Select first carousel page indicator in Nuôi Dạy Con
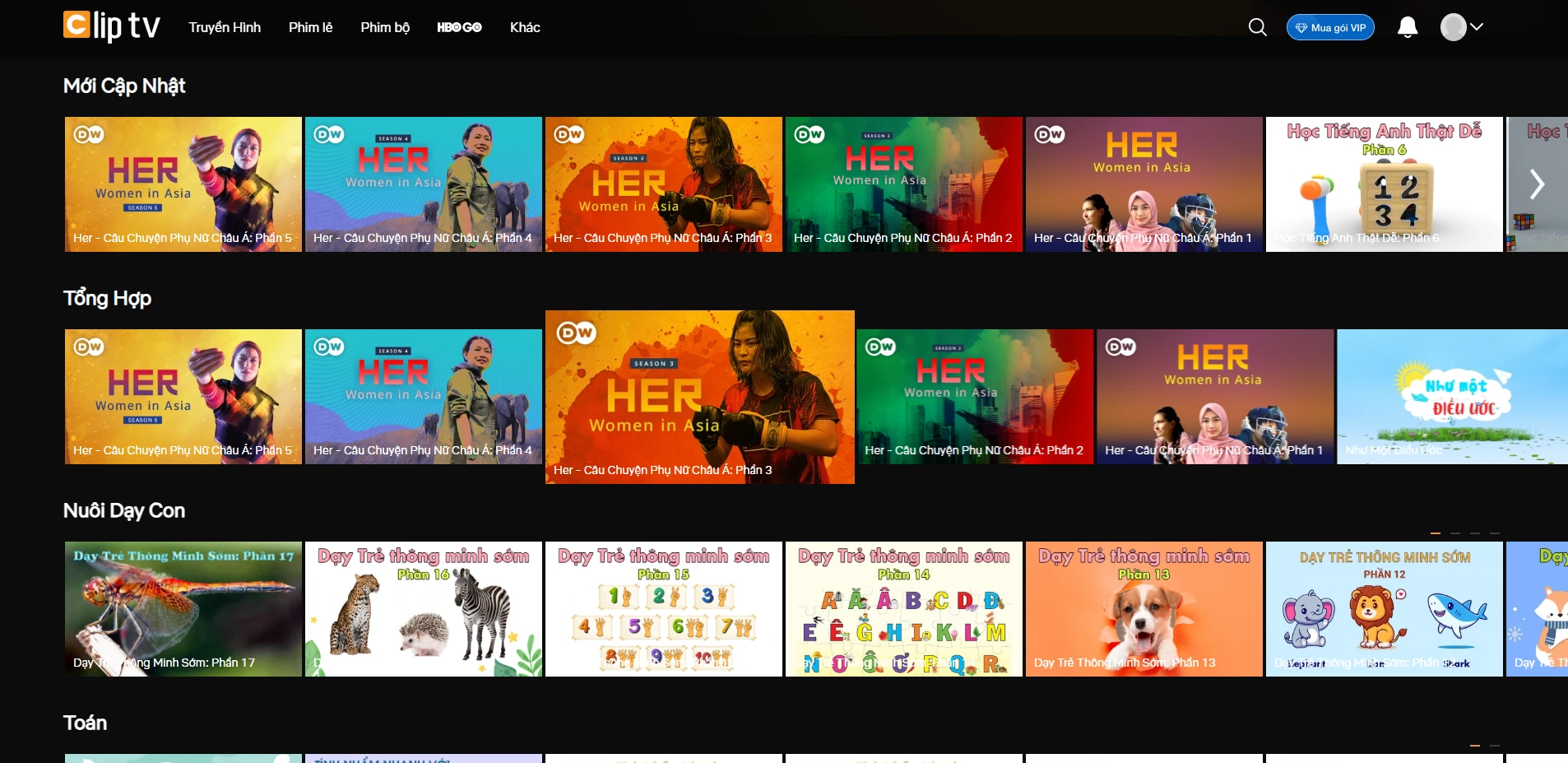This screenshot has height=763, width=1568. 1436,533
